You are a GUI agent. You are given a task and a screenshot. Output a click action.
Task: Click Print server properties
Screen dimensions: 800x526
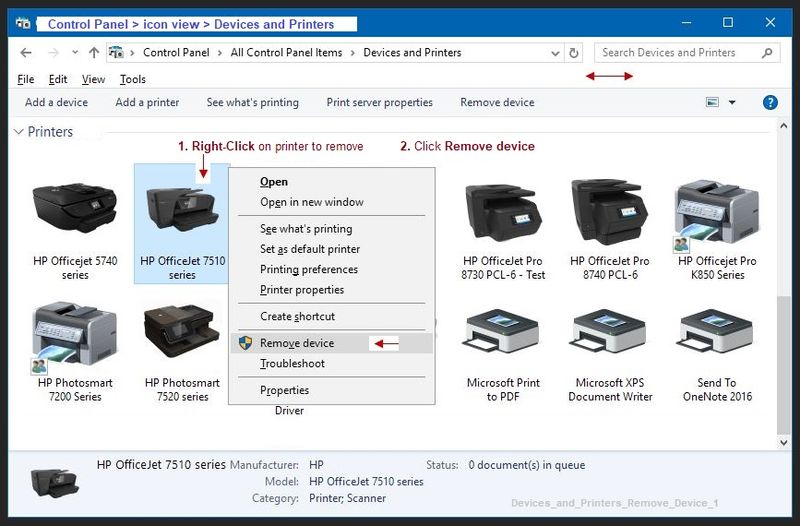coord(380,103)
